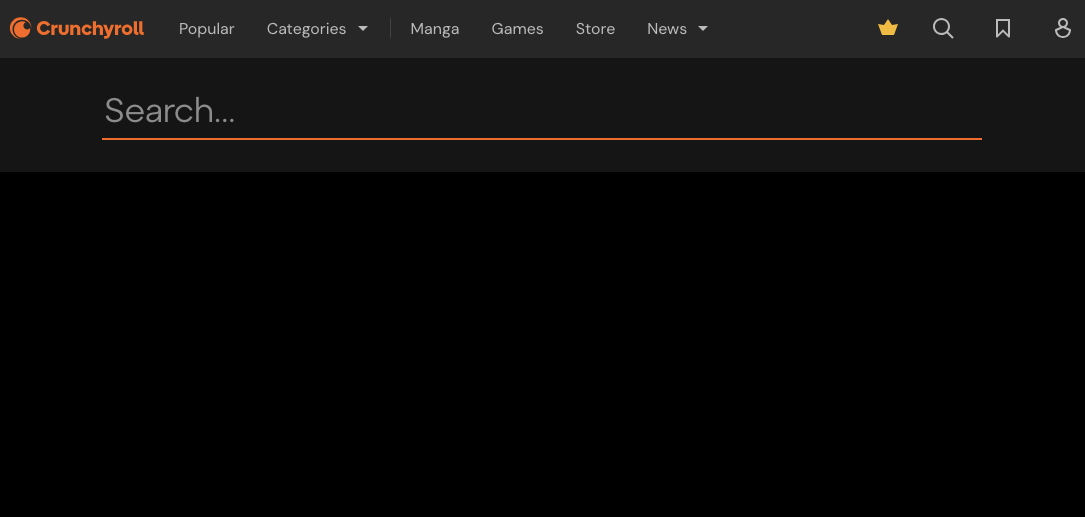Viewport: 1085px width, 517px height.
Task: Click the Crunchyroll orange logo icon
Action: pyautogui.click(x=20, y=29)
